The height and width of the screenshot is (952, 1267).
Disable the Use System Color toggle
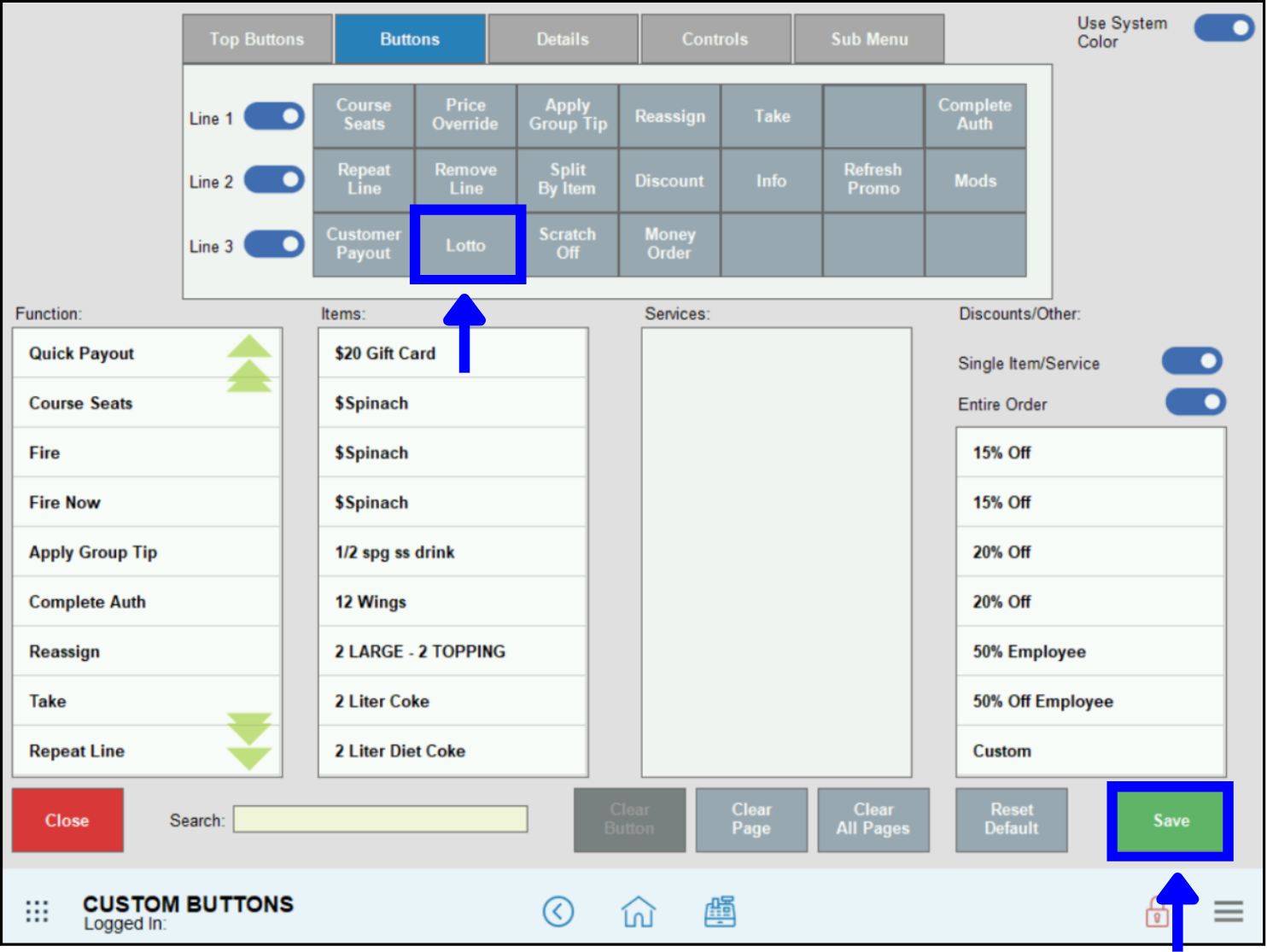(1223, 28)
